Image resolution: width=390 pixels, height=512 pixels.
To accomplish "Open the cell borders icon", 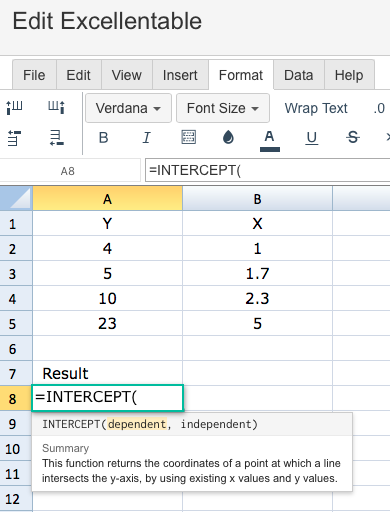I will (189, 137).
